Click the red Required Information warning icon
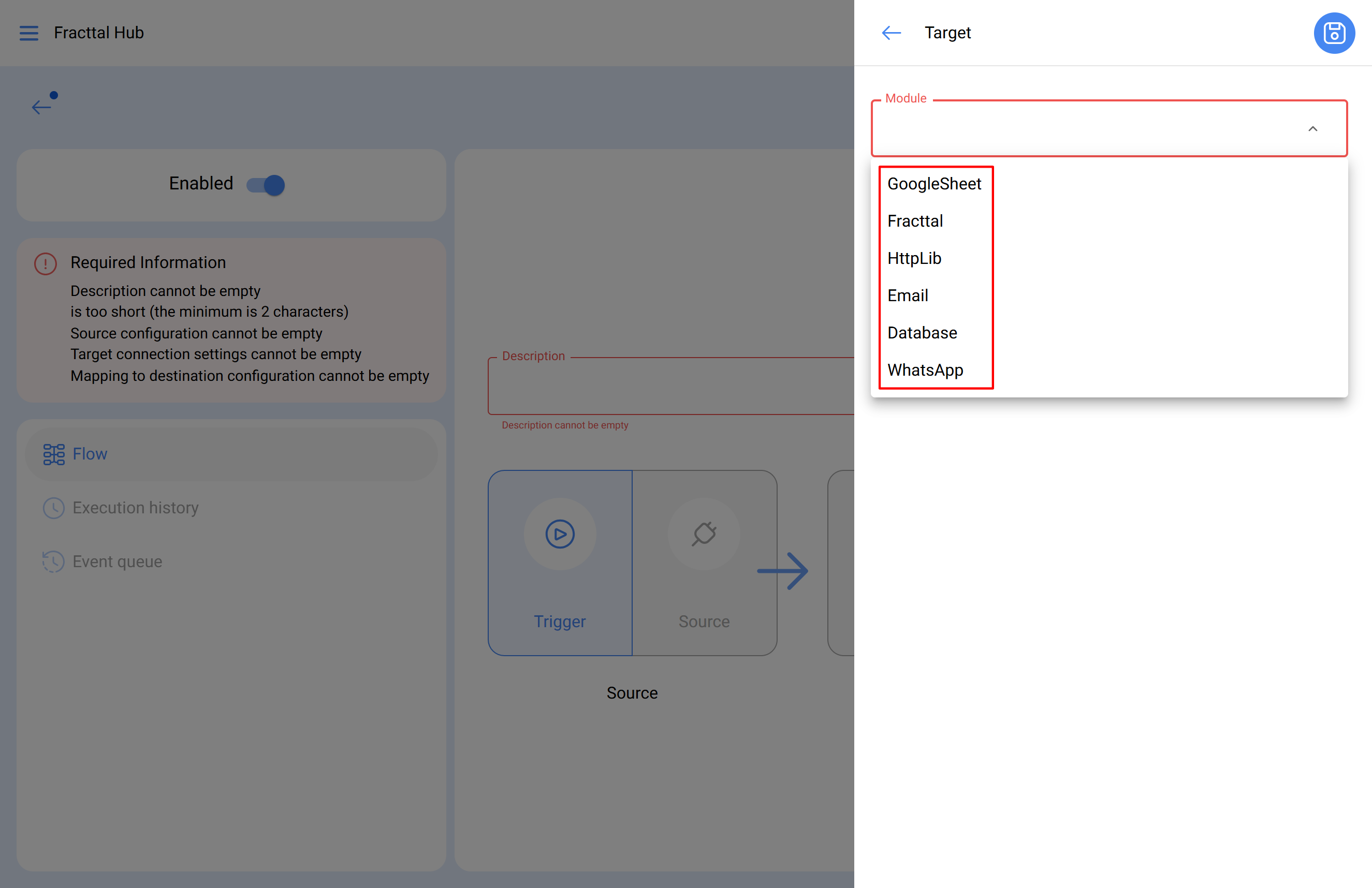This screenshot has width=1372, height=888. pyautogui.click(x=46, y=263)
